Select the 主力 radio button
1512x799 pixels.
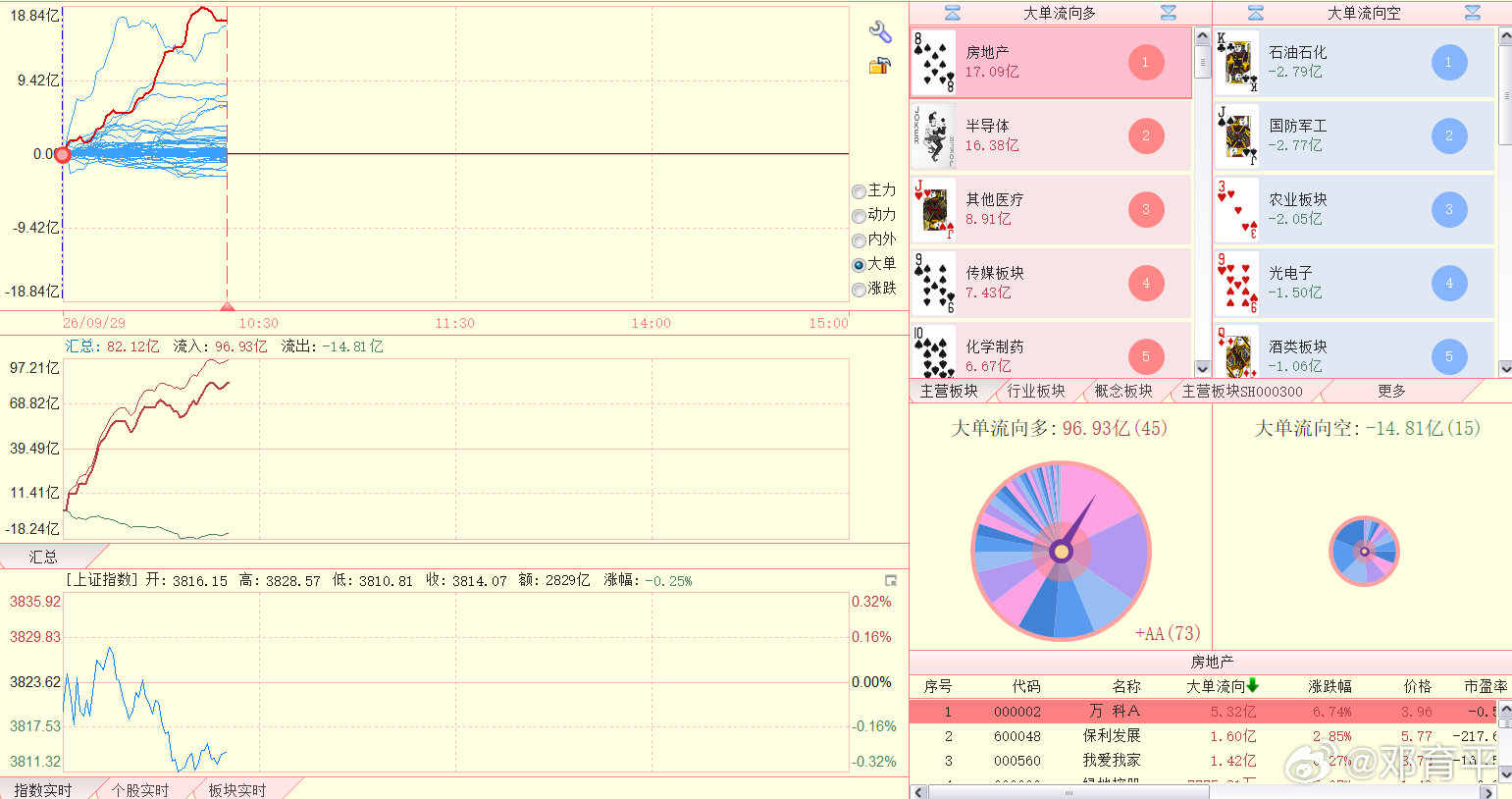[x=859, y=191]
